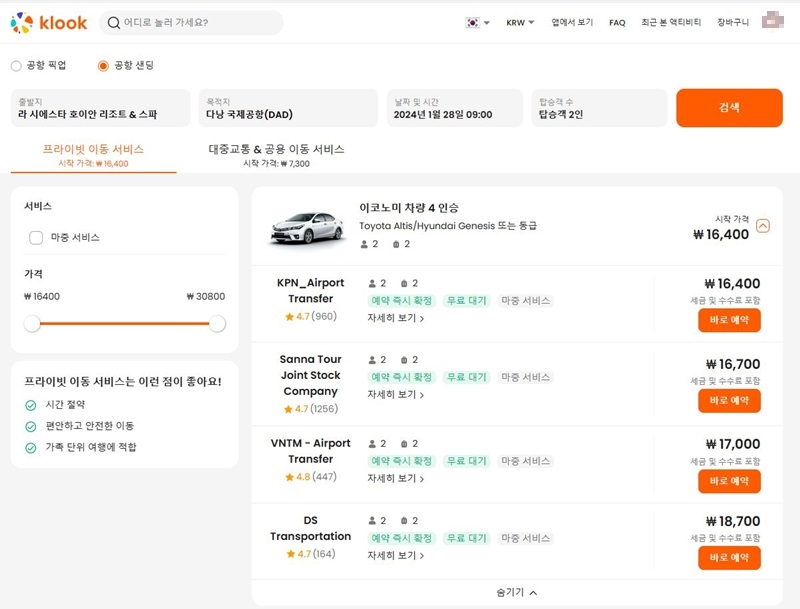Open the 날짜 및 시간 picker
Viewport: 800px width, 609px height.
coord(455,108)
